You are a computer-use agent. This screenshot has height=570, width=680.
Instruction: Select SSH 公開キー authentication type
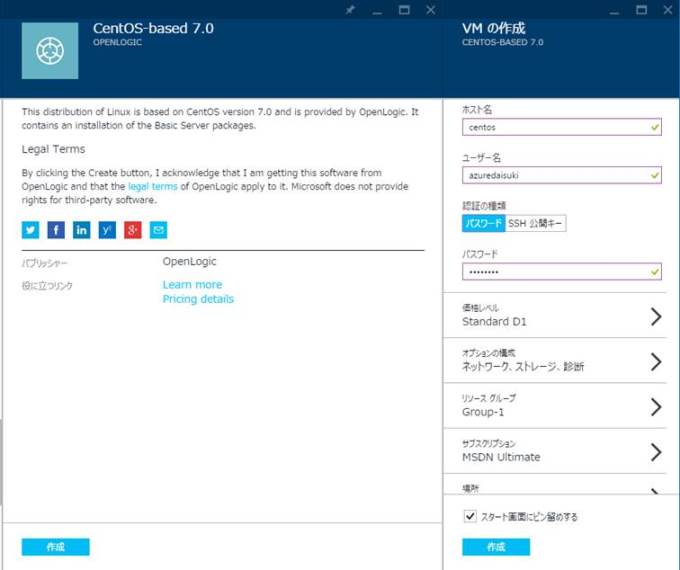(x=536, y=223)
